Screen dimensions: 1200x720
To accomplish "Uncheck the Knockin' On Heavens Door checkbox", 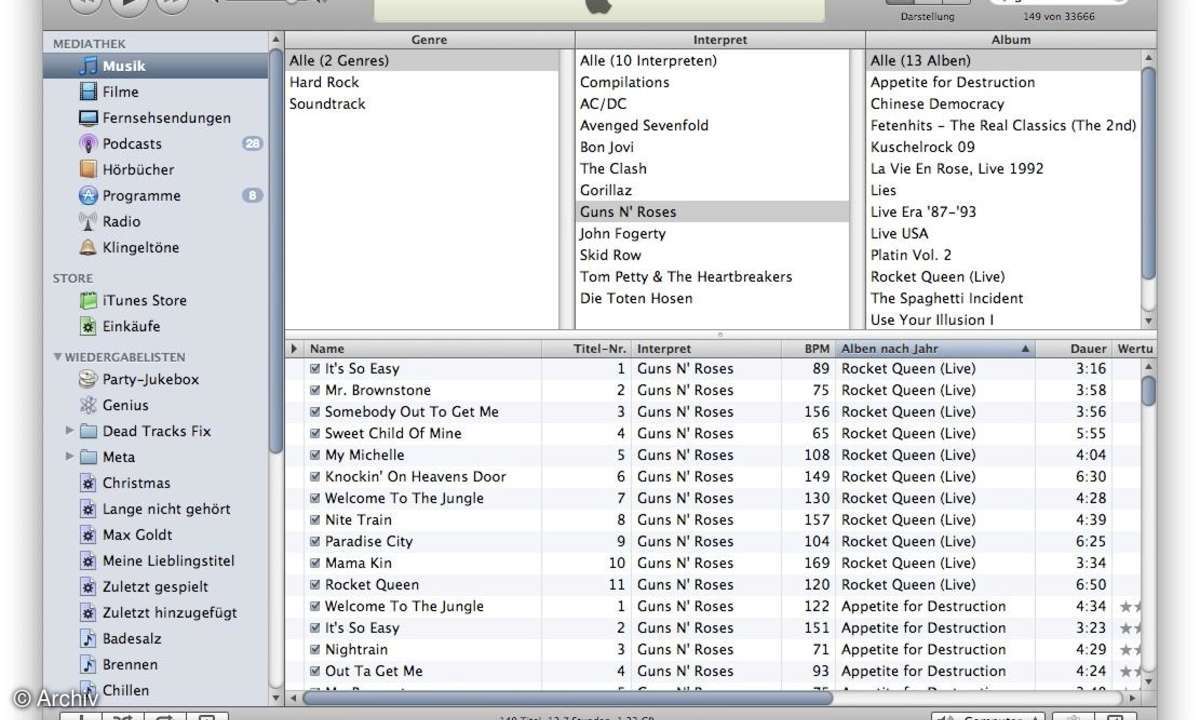I will click(316, 477).
